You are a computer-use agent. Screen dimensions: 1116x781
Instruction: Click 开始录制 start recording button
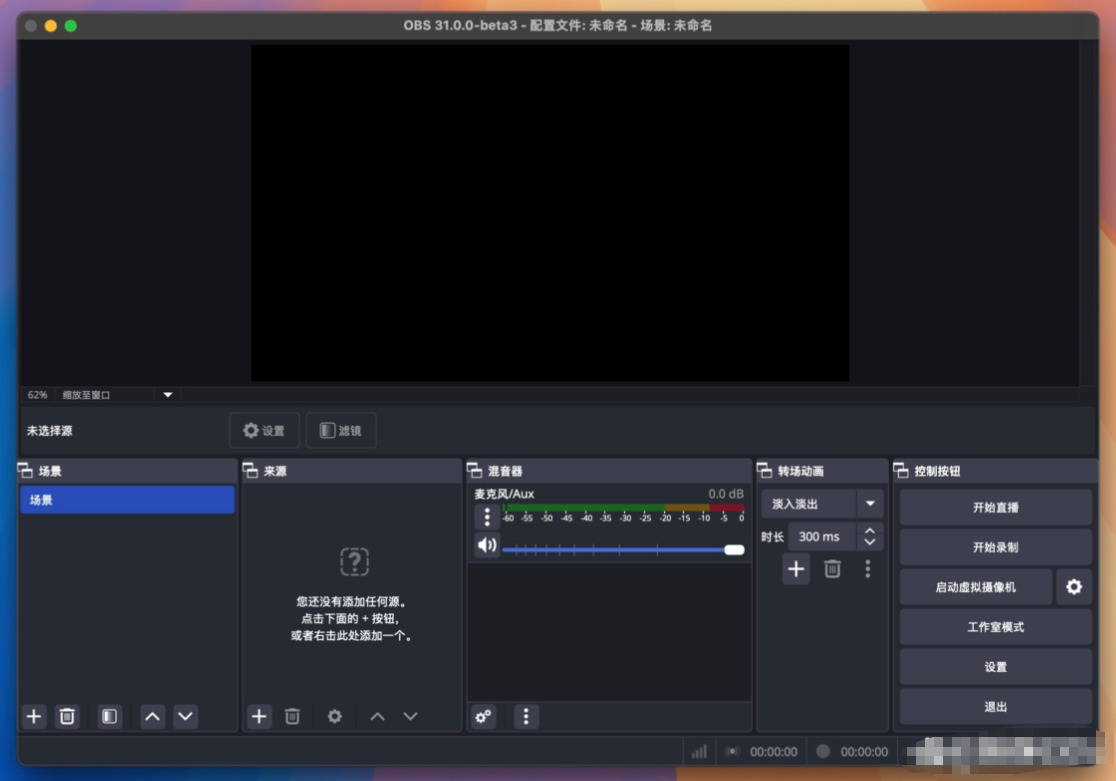pyautogui.click(x=995, y=547)
